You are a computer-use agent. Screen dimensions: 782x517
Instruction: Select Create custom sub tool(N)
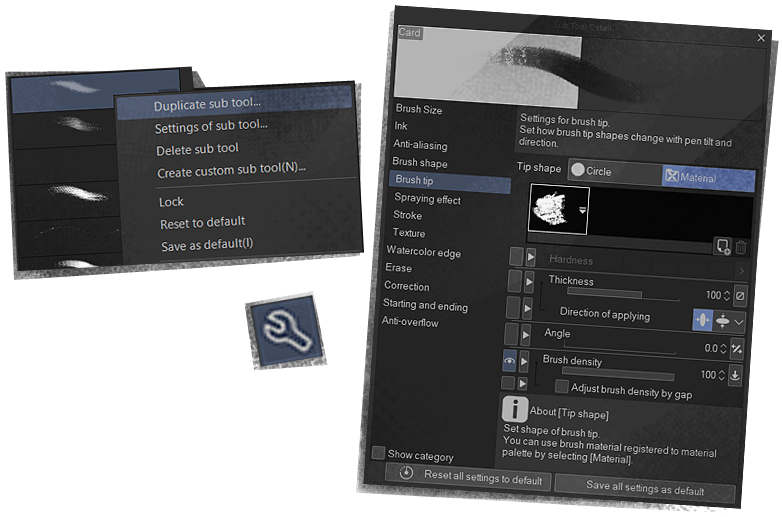[232, 170]
